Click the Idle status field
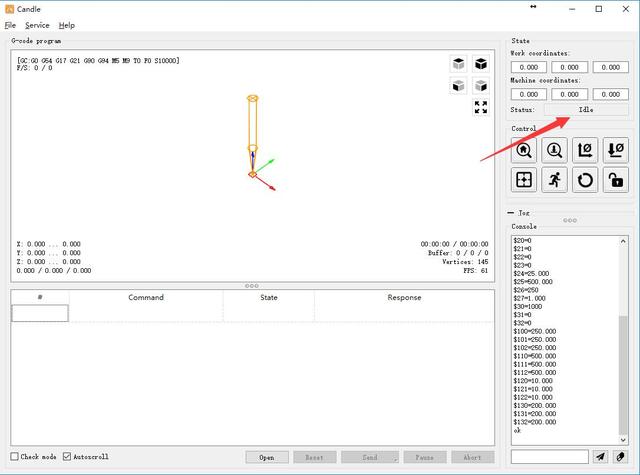 click(586, 109)
